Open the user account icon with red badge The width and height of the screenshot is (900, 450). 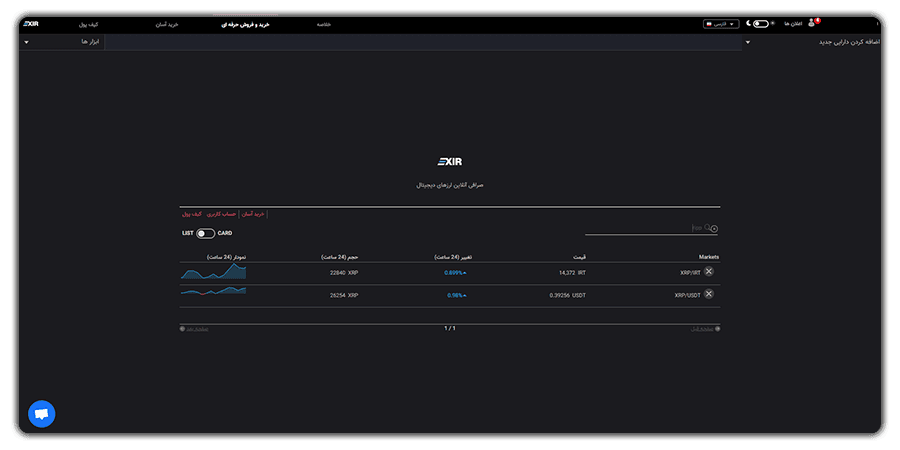pyautogui.click(x=812, y=23)
